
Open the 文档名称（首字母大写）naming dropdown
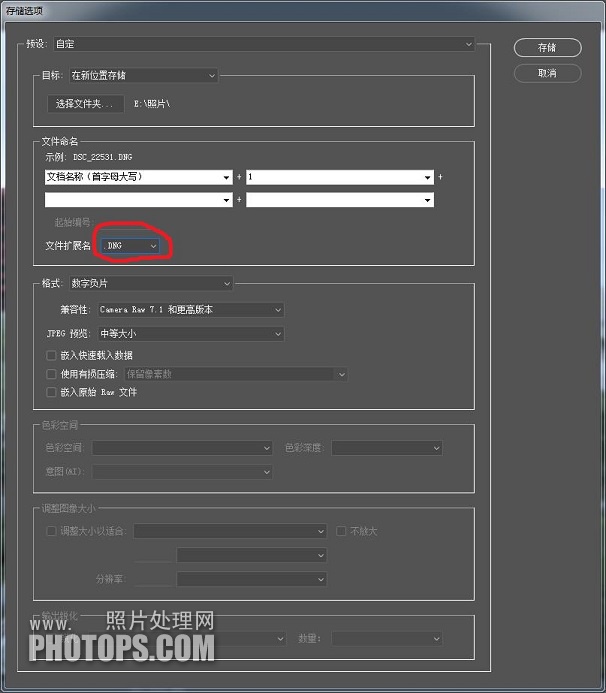[x=138, y=177]
